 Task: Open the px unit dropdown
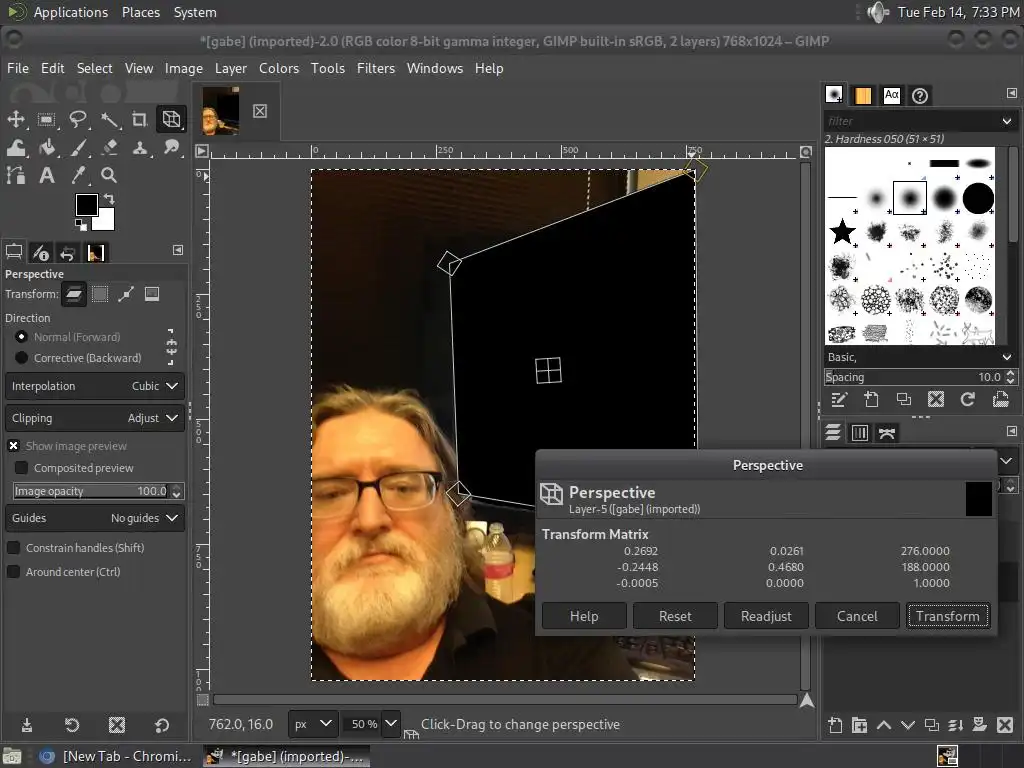click(x=313, y=724)
